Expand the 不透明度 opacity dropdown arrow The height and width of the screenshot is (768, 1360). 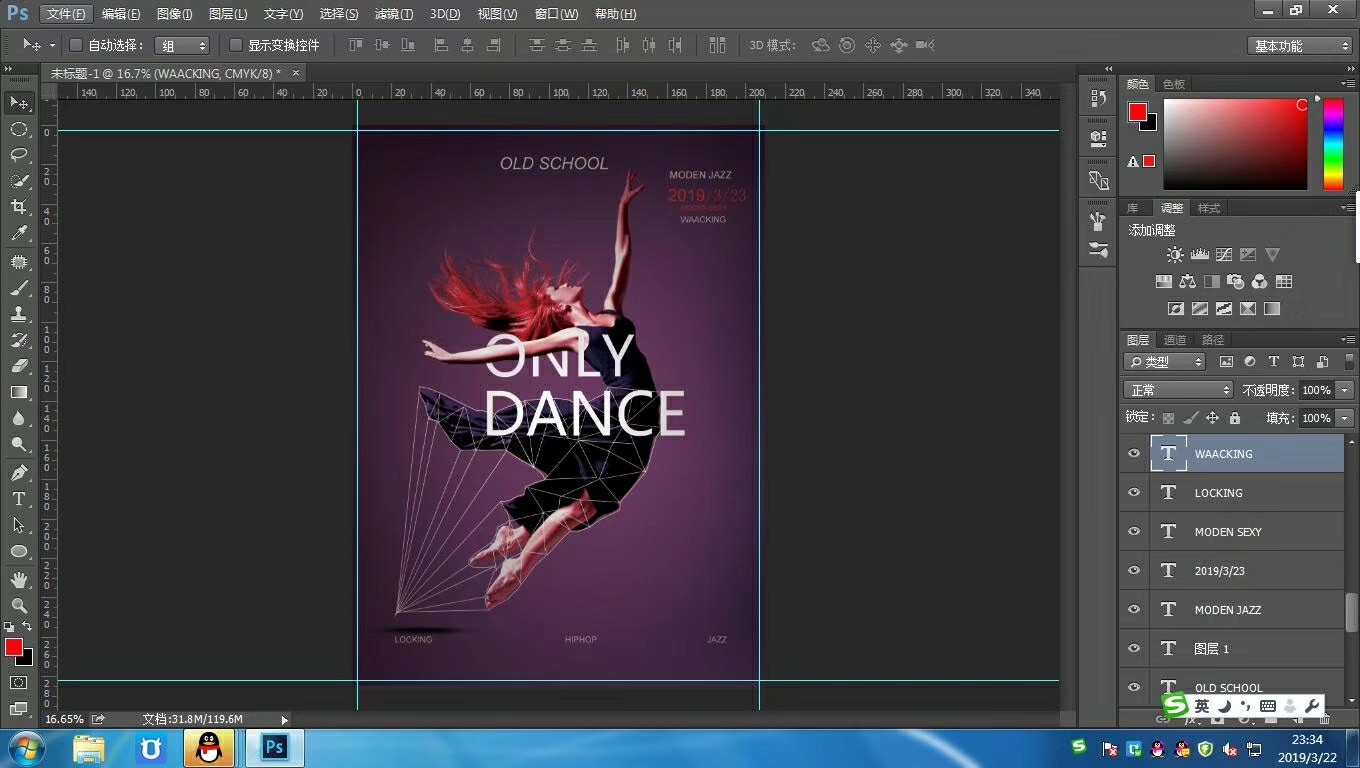click(x=1345, y=390)
